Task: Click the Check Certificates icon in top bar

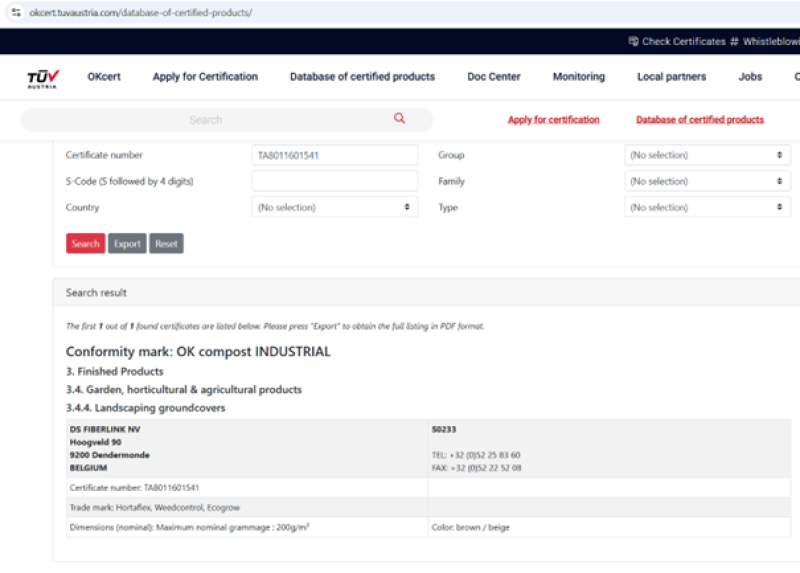Action: click(633, 41)
